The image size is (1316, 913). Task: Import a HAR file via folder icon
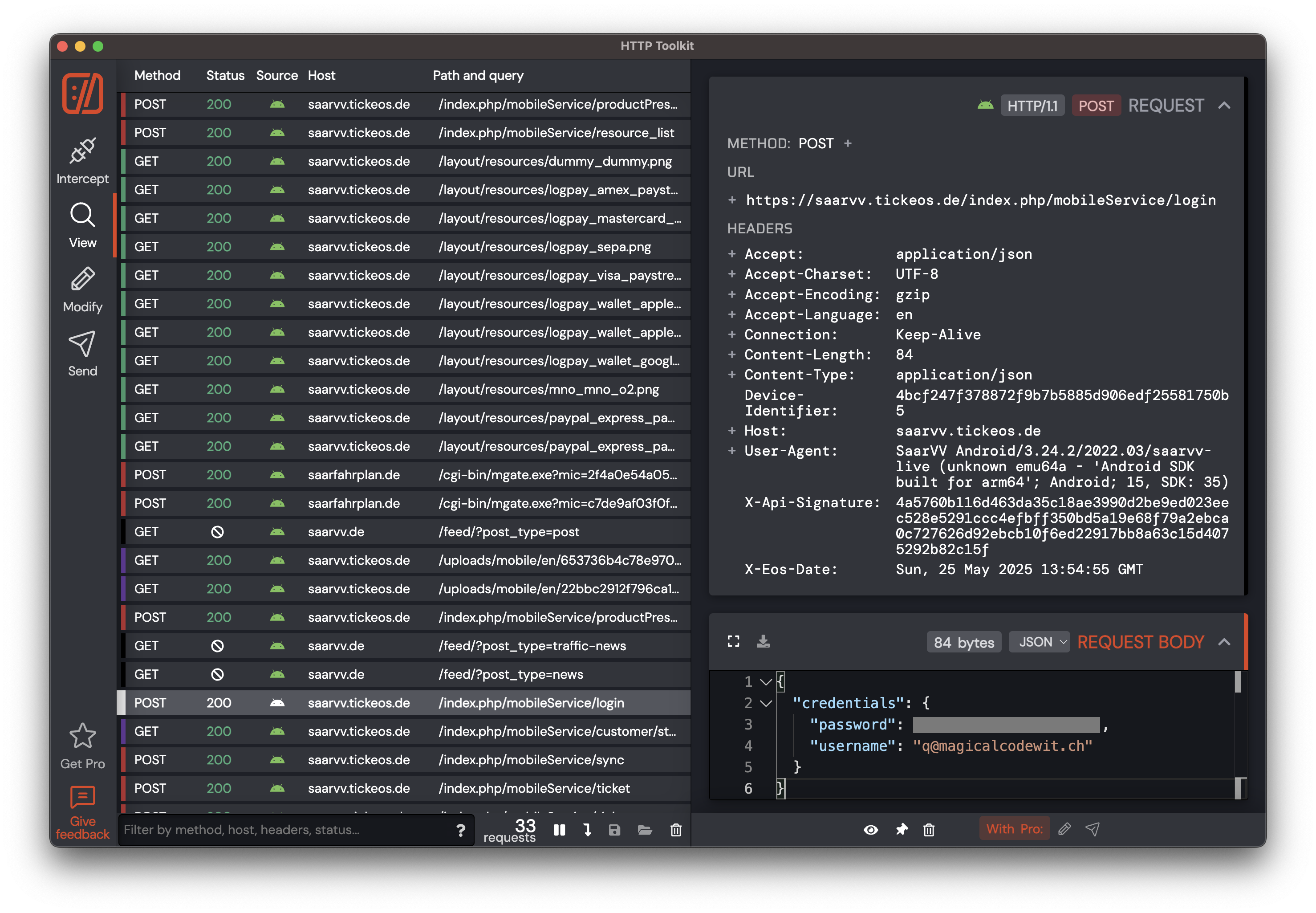[645, 829]
